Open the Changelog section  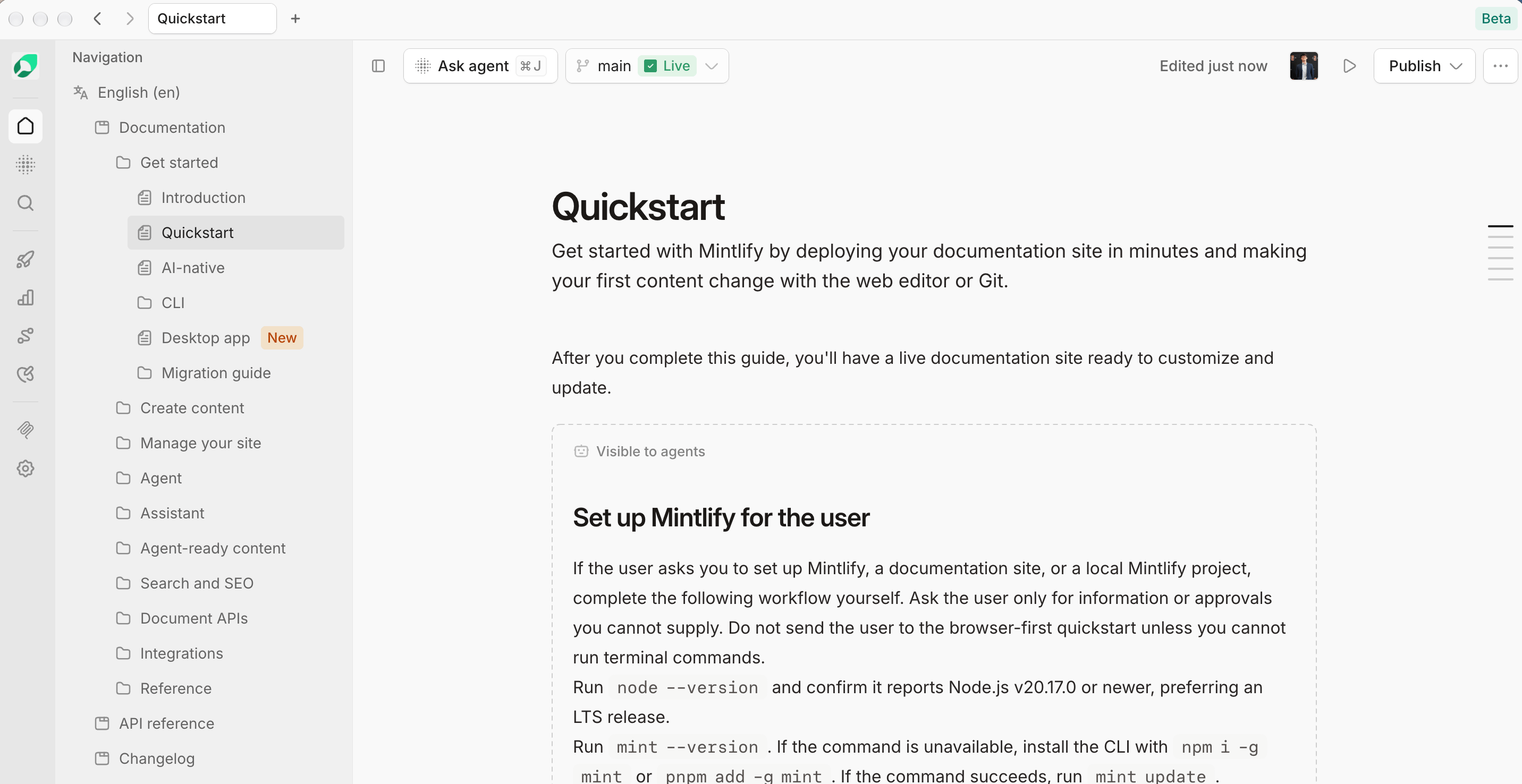coord(157,758)
